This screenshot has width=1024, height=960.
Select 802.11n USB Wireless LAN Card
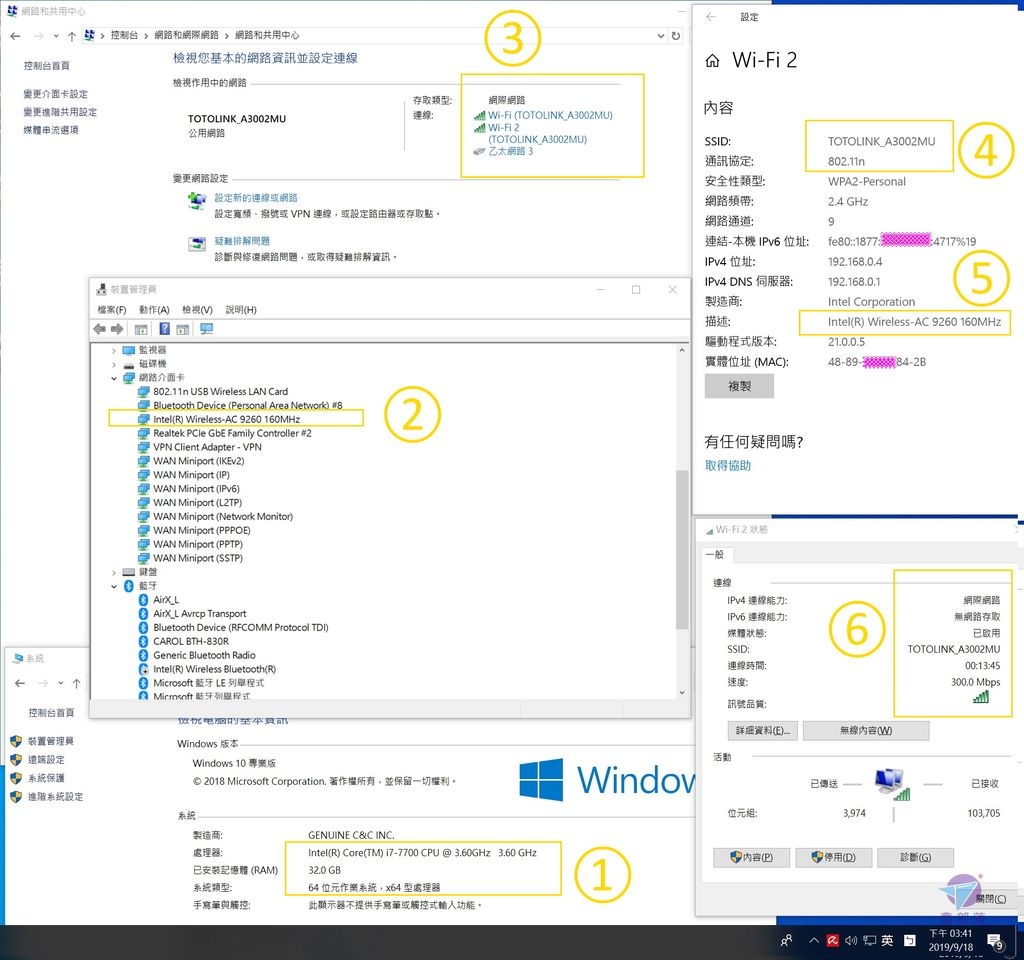[x=220, y=392]
